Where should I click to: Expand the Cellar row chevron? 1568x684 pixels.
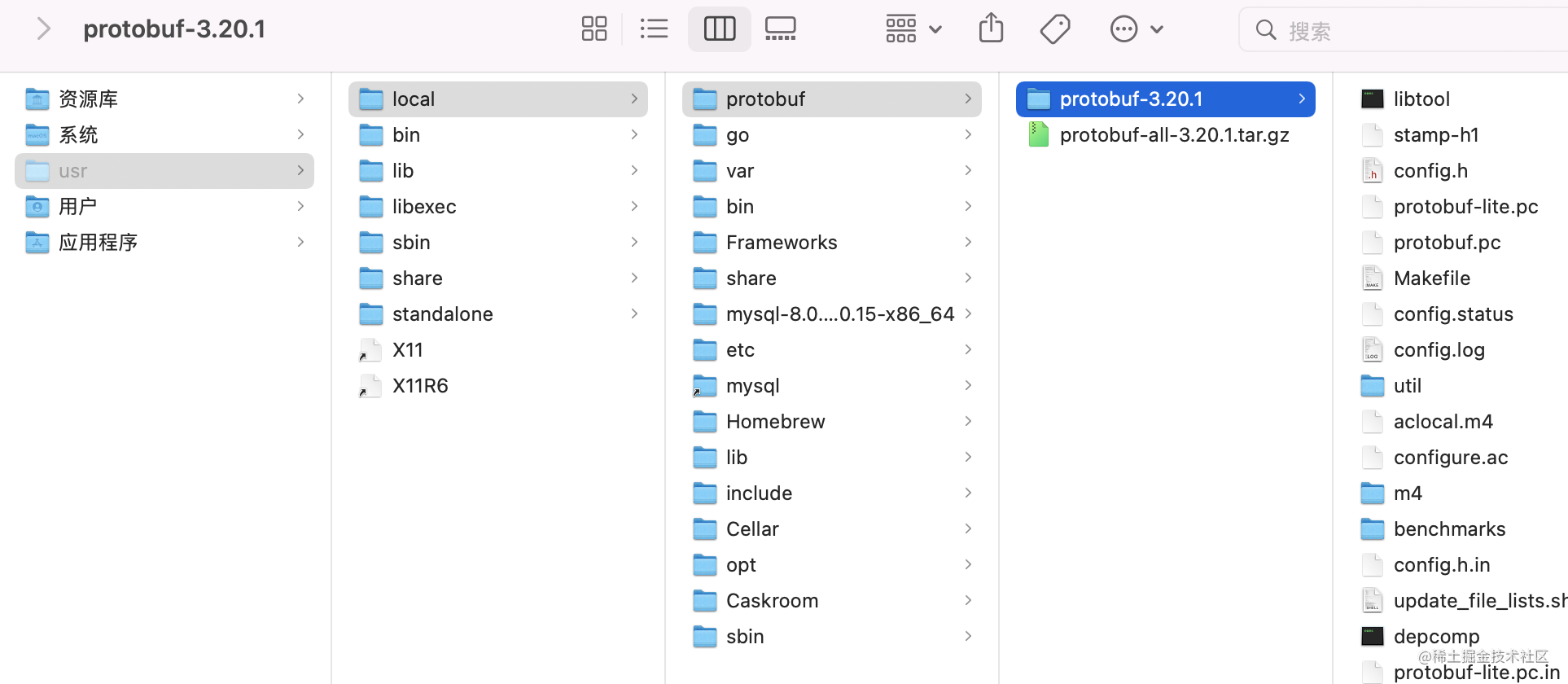click(968, 529)
